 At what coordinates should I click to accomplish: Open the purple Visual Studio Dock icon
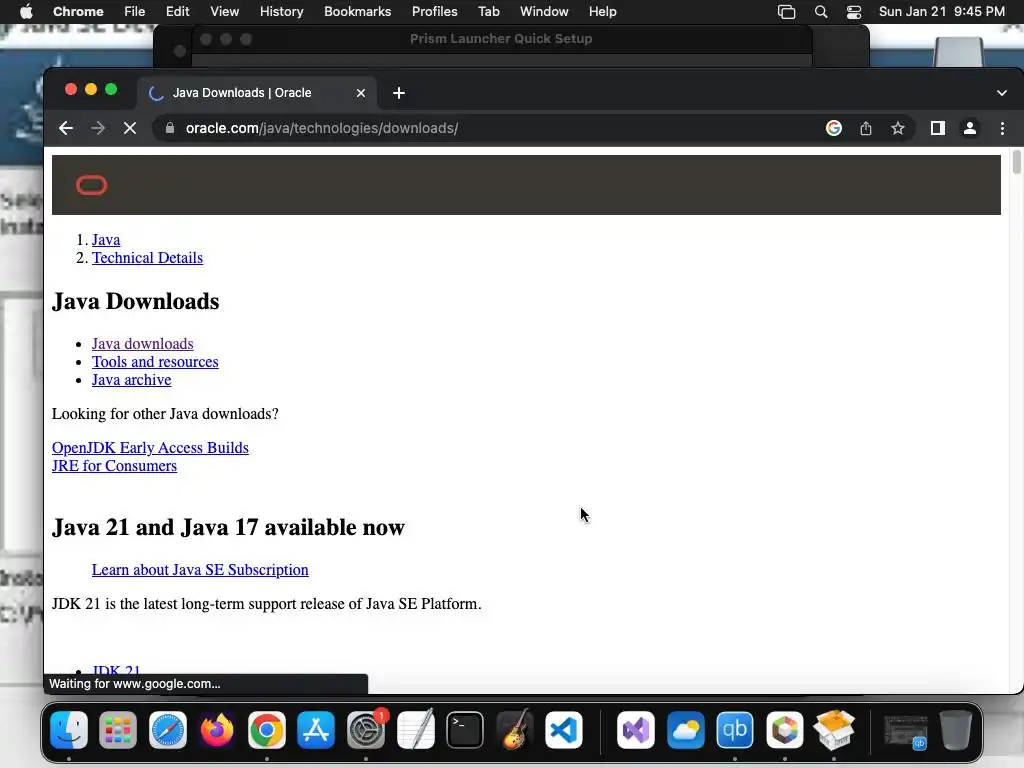pos(636,729)
